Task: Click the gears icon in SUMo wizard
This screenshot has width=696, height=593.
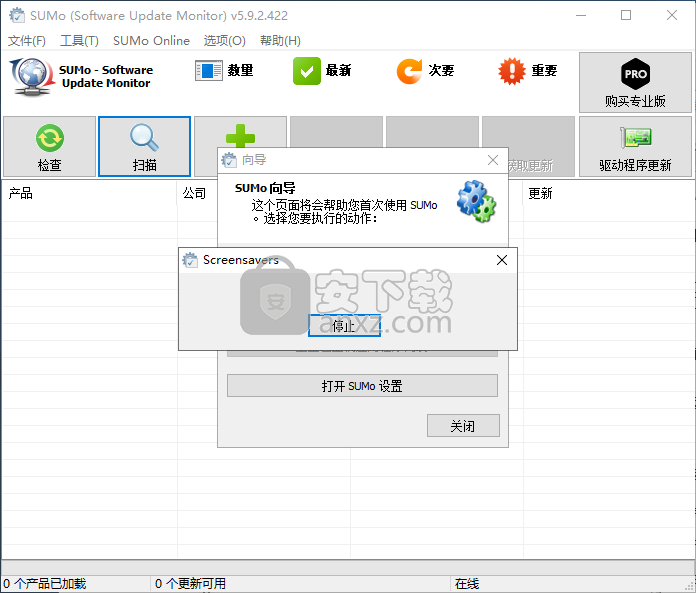Action: coord(476,201)
